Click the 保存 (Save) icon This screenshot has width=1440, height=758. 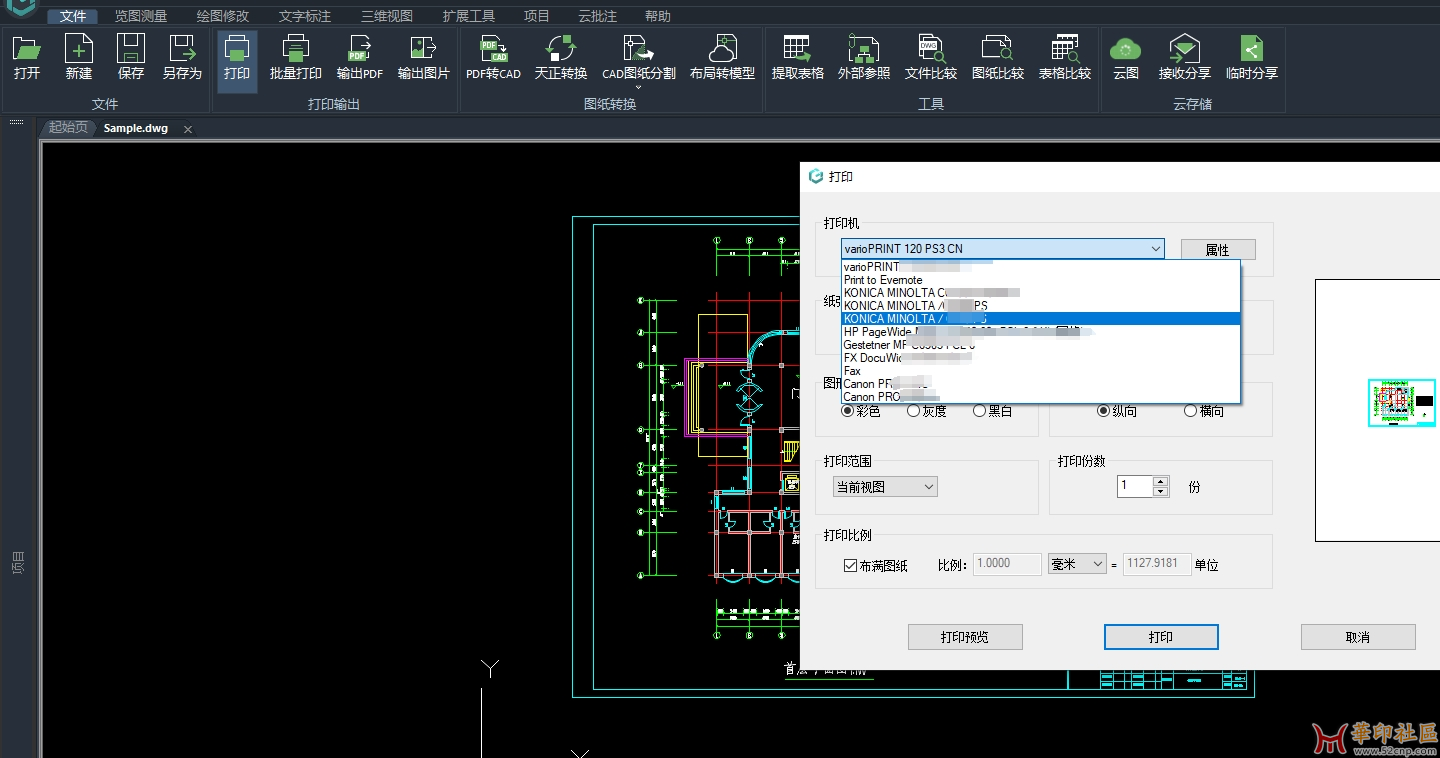click(x=131, y=48)
